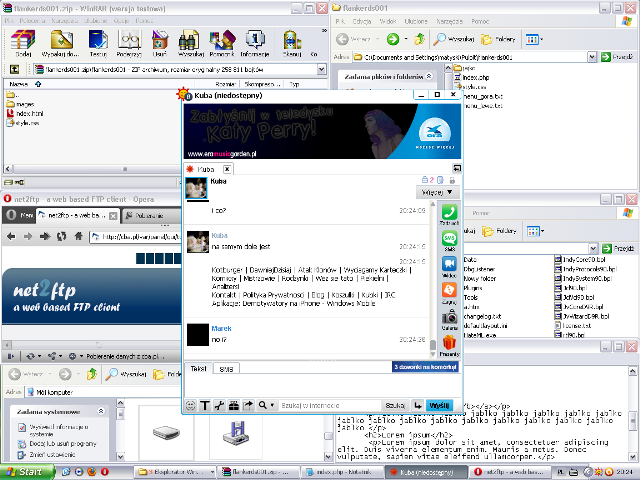
Task: Open WinRAR archive path dropdown
Action: [x=314, y=70]
